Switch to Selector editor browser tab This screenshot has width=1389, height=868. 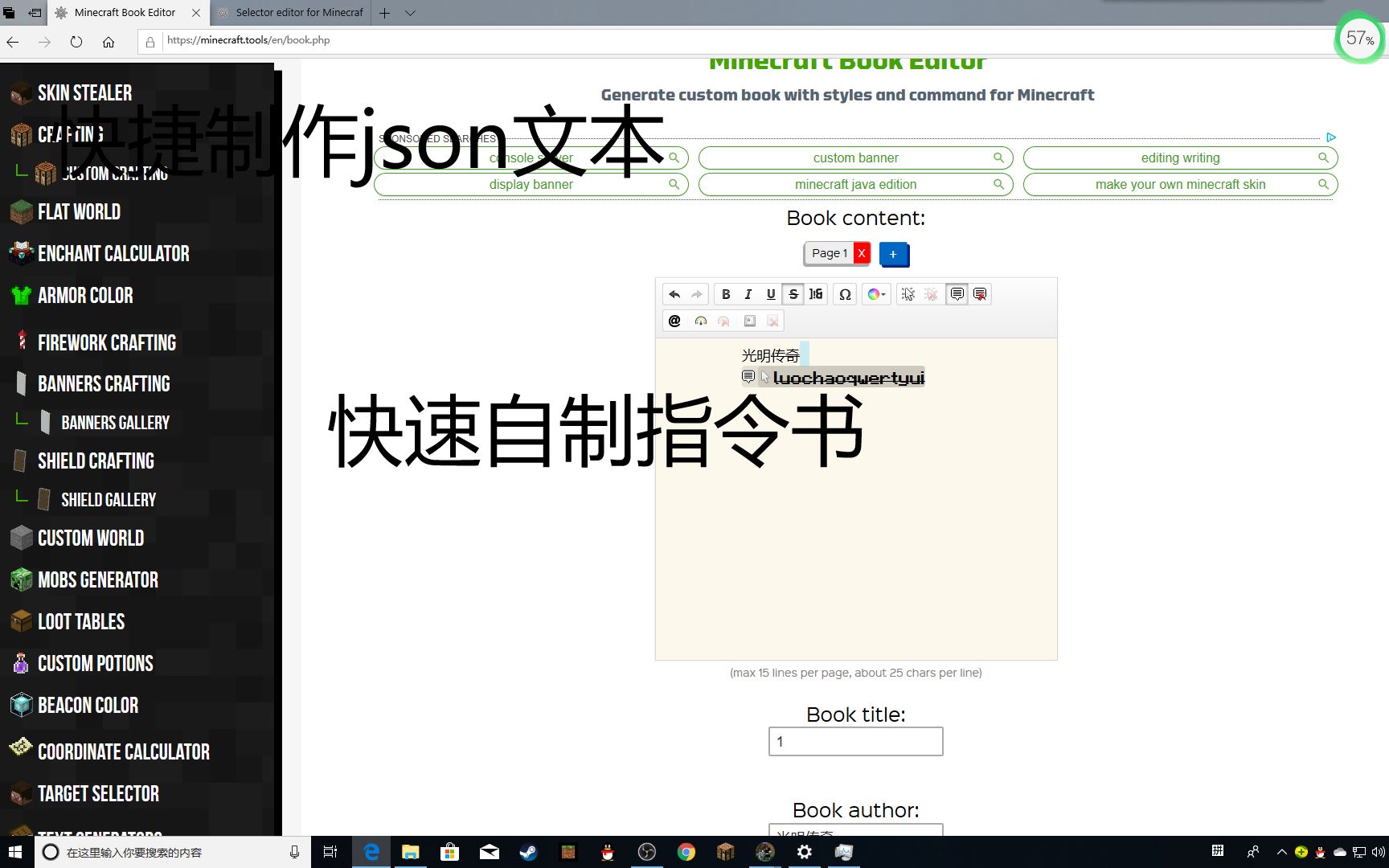pyautogui.click(x=291, y=13)
